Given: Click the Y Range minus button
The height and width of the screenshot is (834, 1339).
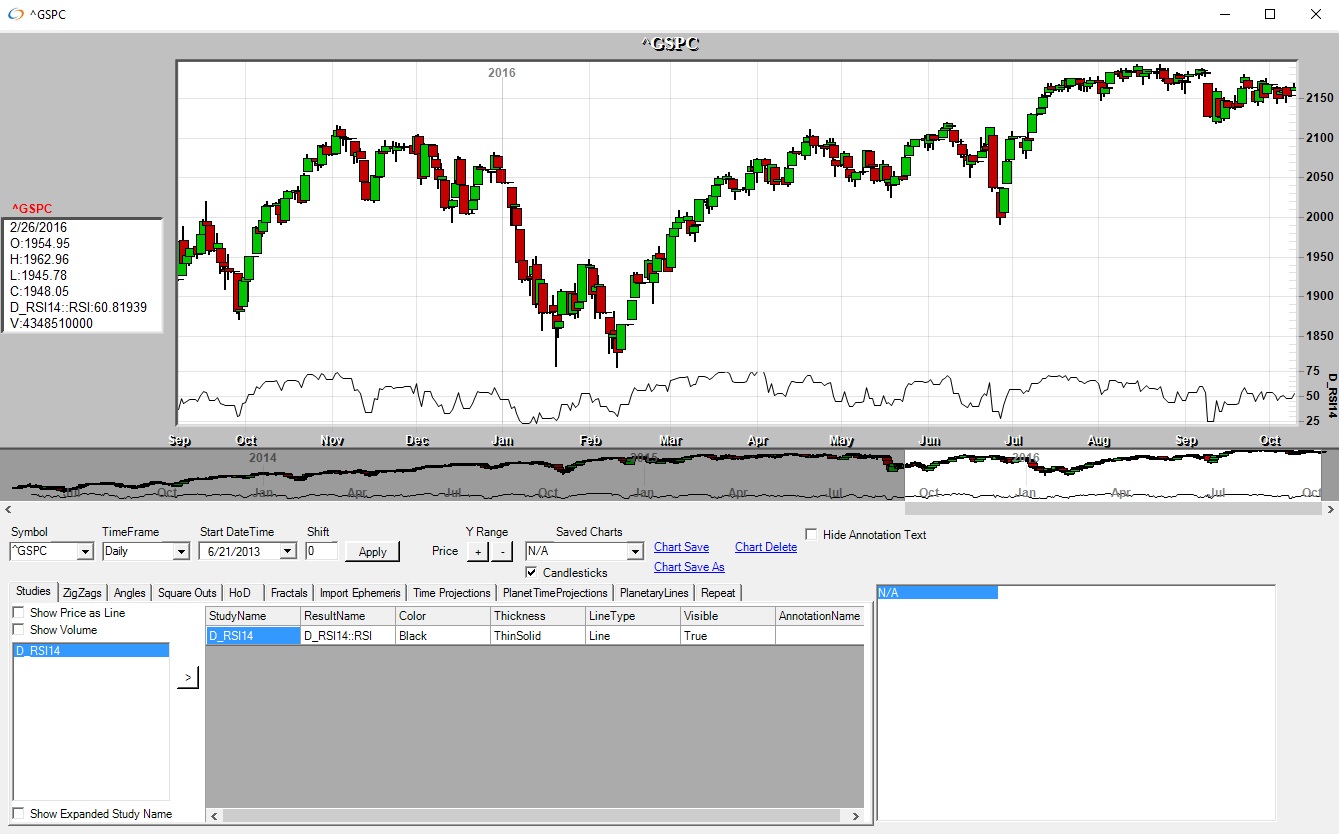Looking at the screenshot, I should [x=502, y=551].
